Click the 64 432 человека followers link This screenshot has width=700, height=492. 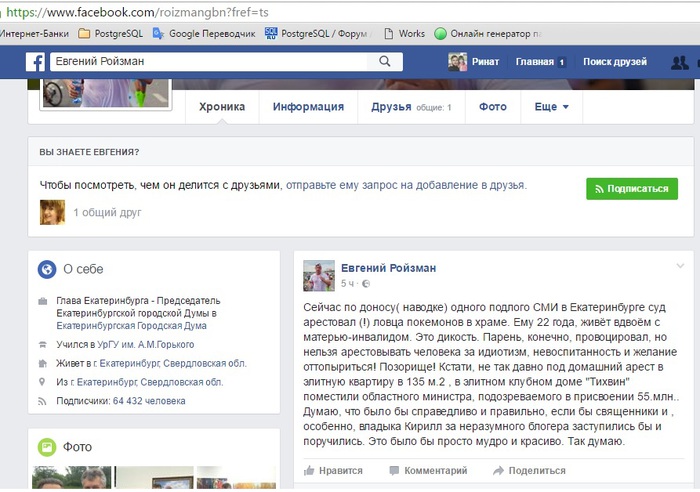coord(149,401)
